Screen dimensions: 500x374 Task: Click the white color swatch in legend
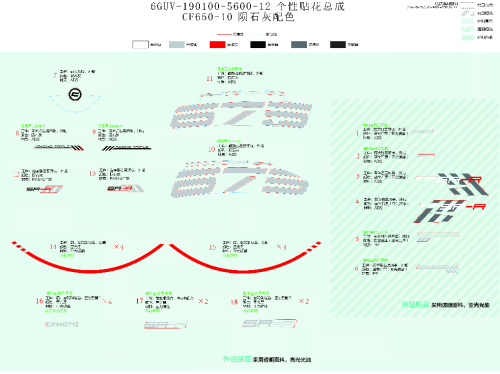tap(140, 45)
